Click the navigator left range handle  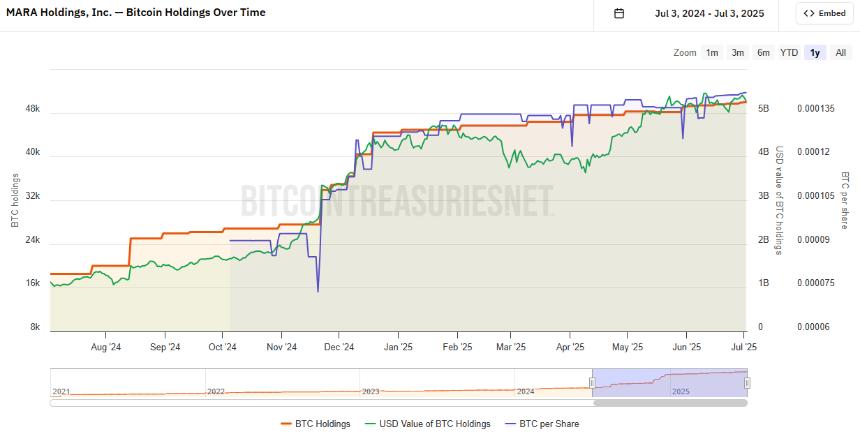593,383
